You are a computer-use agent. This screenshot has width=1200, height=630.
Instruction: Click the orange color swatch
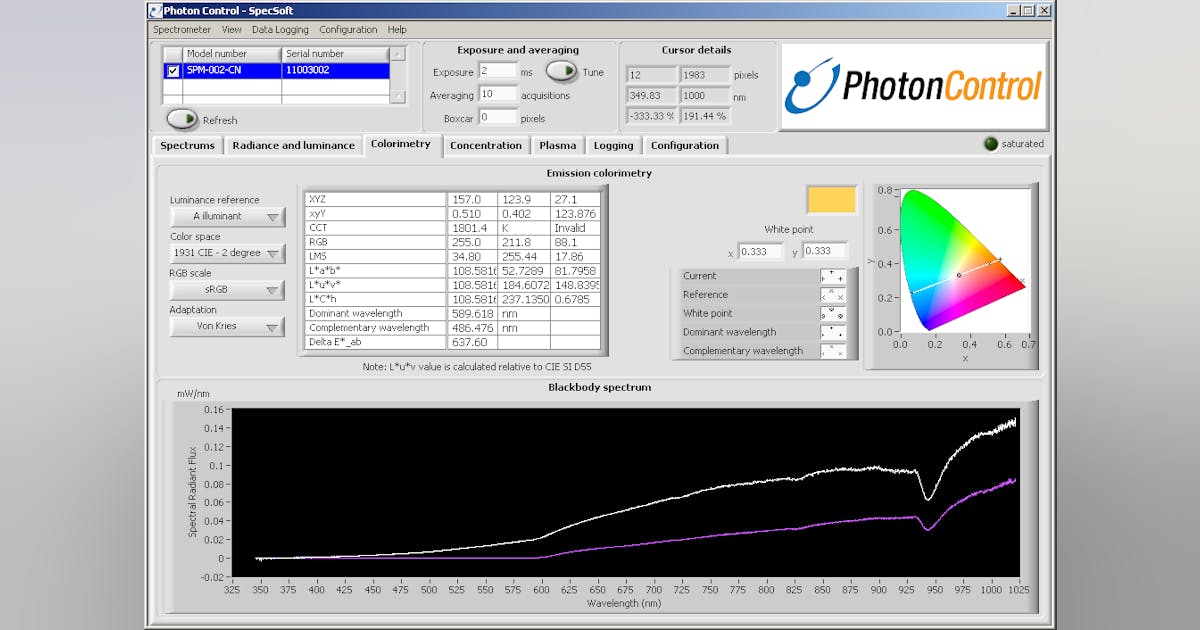click(831, 199)
